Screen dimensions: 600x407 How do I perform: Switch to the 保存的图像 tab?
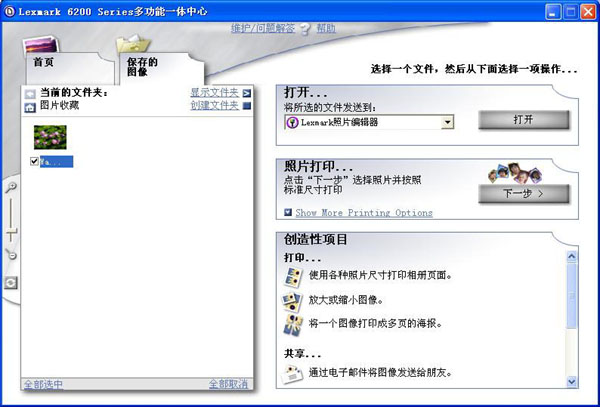(x=142, y=66)
